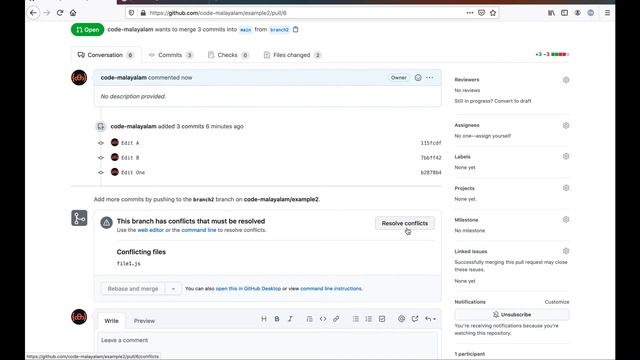Open the Edit B commit

[130, 158]
